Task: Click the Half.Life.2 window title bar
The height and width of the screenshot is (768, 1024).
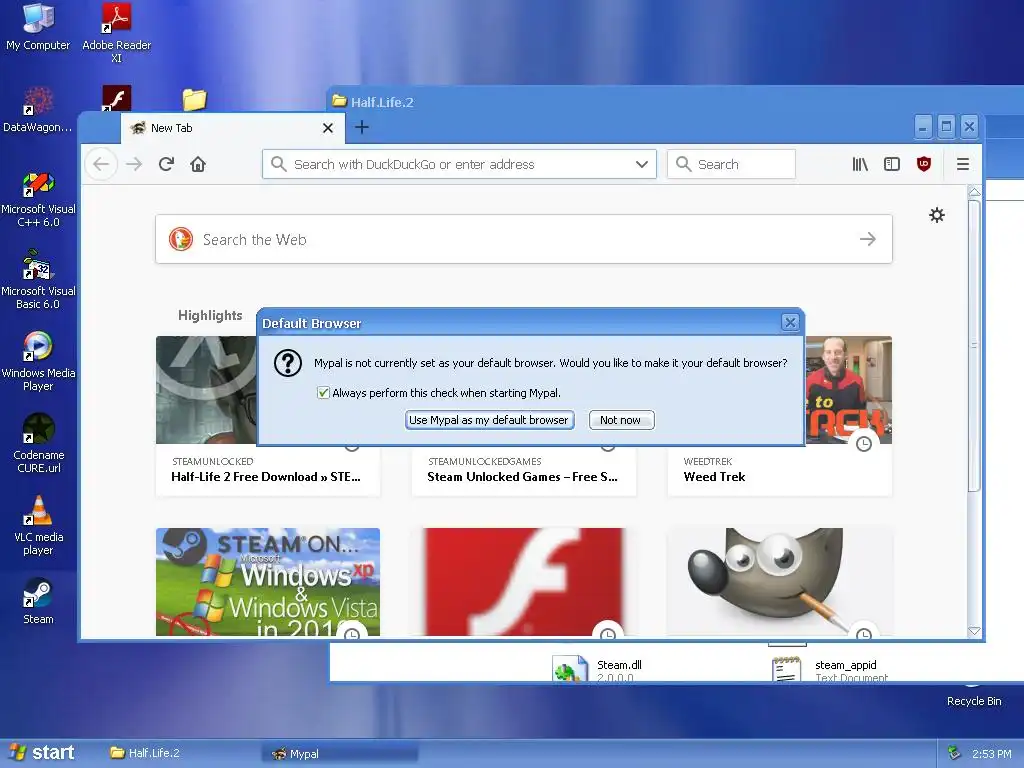Action: click(675, 101)
